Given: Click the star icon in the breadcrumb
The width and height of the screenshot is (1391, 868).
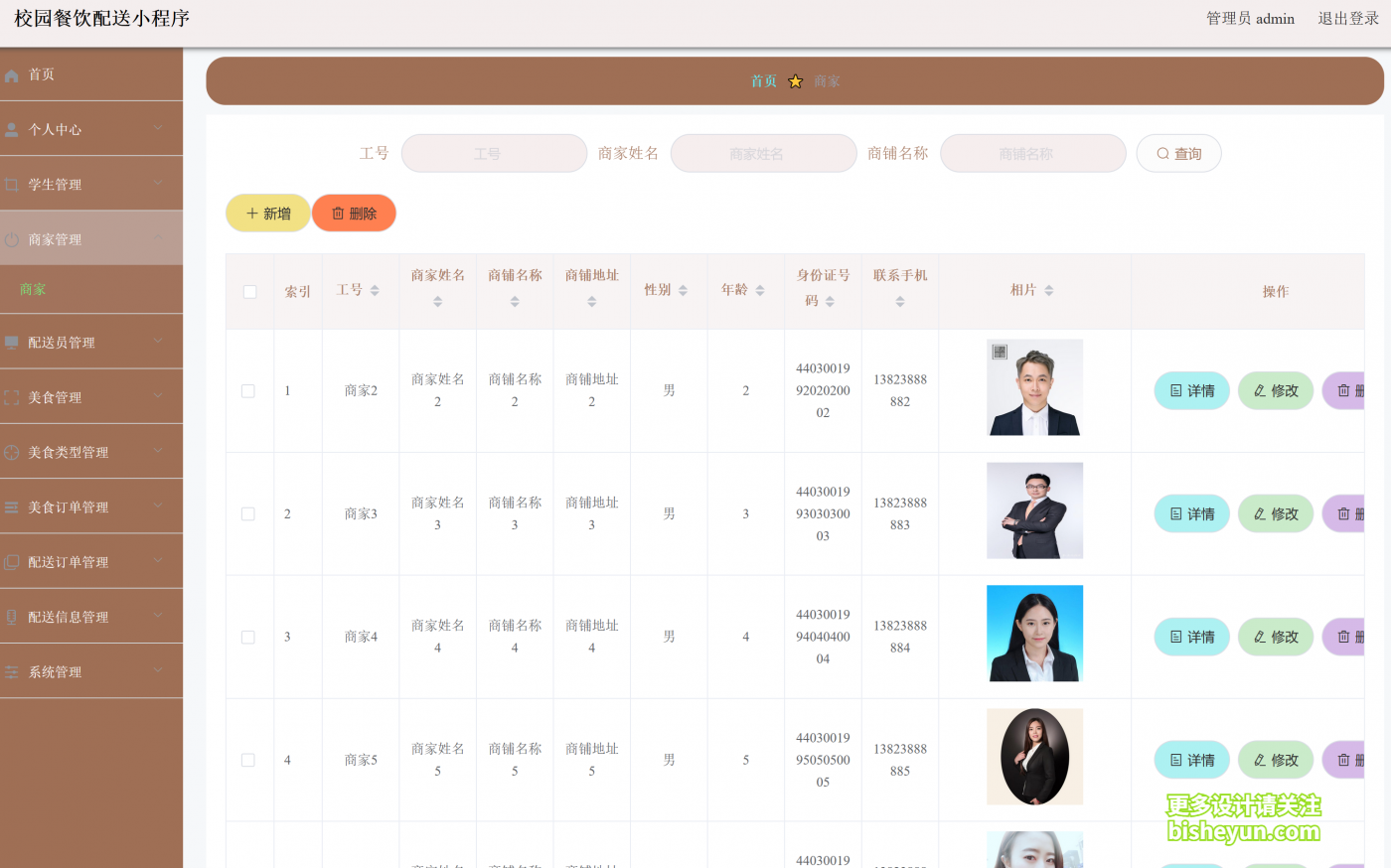Looking at the screenshot, I should coord(796,81).
